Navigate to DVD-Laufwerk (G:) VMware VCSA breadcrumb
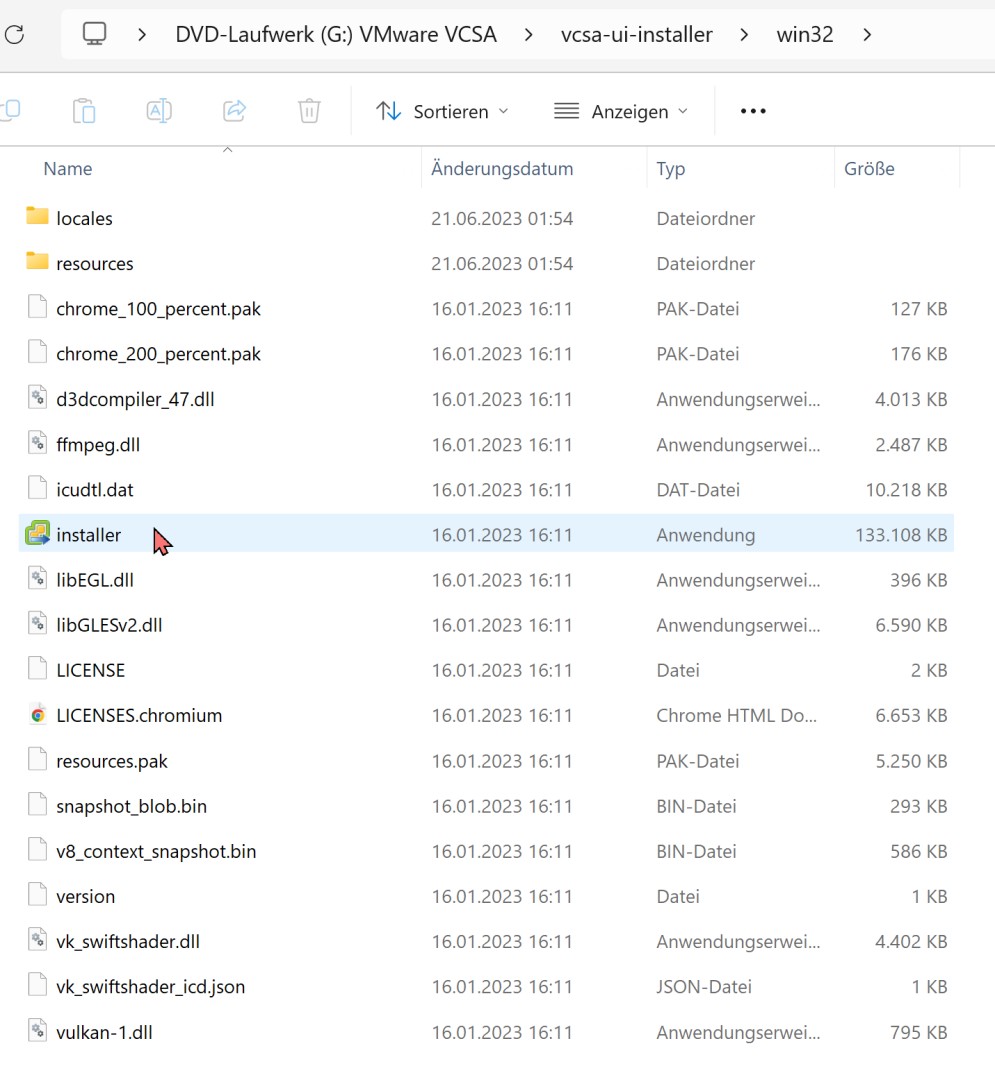 click(336, 34)
